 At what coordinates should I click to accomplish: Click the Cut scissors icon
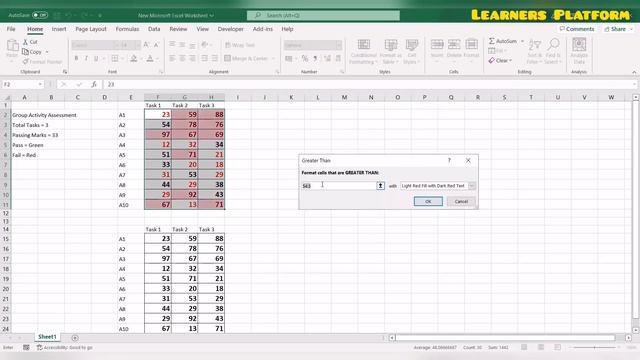(26, 42)
